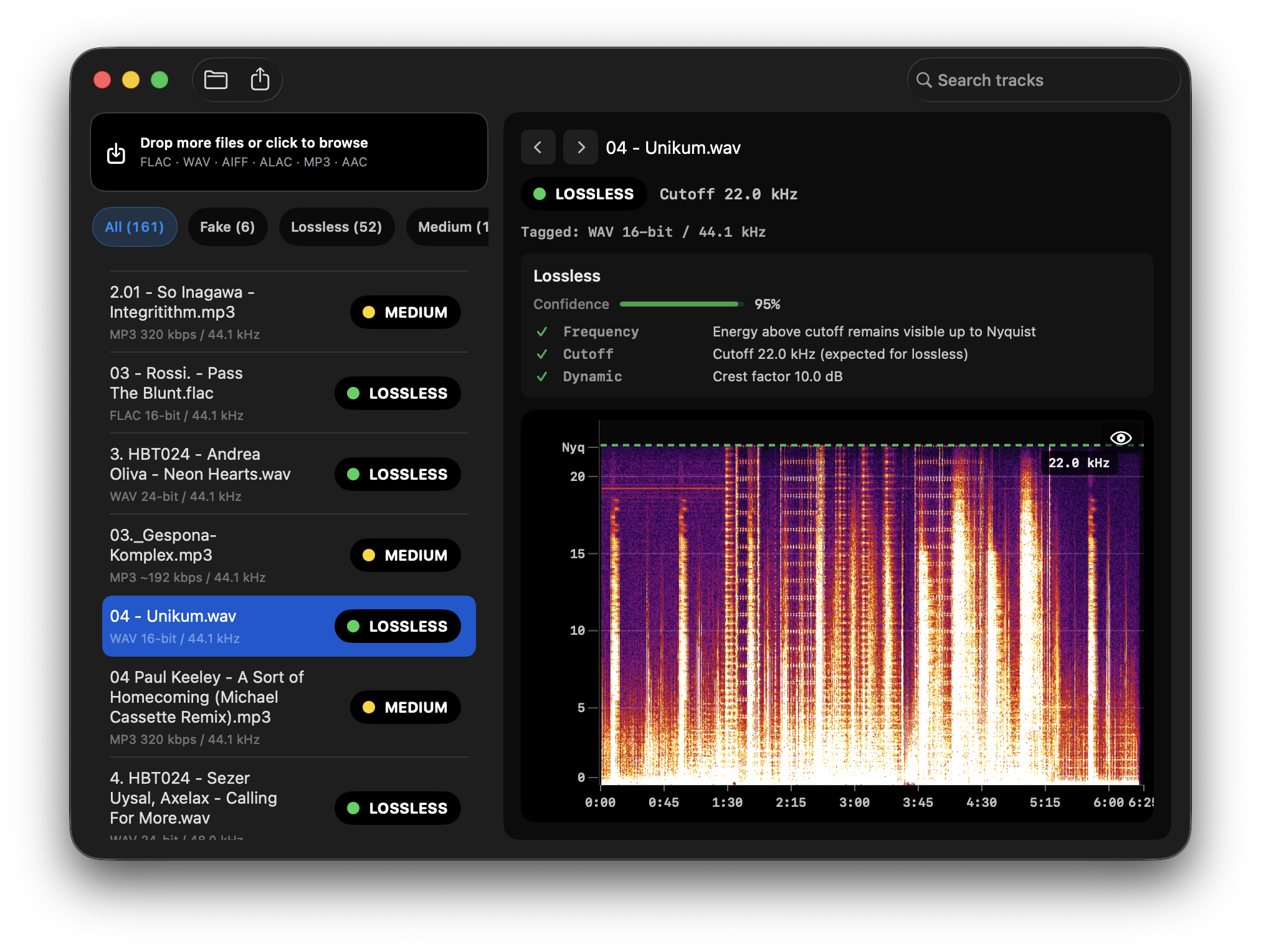The width and height of the screenshot is (1261, 952).
Task: Go to the previous track with the back chevron
Action: coord(538,148)
